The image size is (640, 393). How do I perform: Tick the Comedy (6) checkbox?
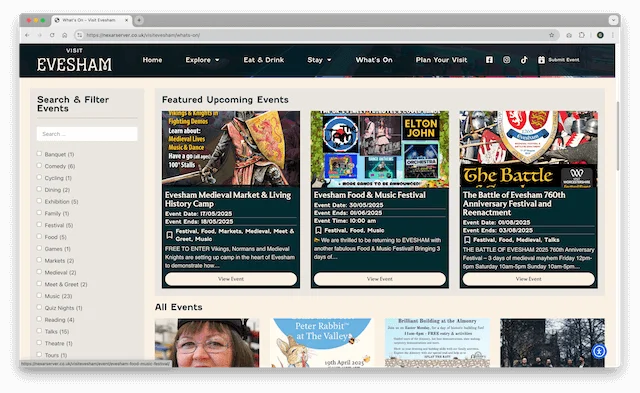pos(39,166)
